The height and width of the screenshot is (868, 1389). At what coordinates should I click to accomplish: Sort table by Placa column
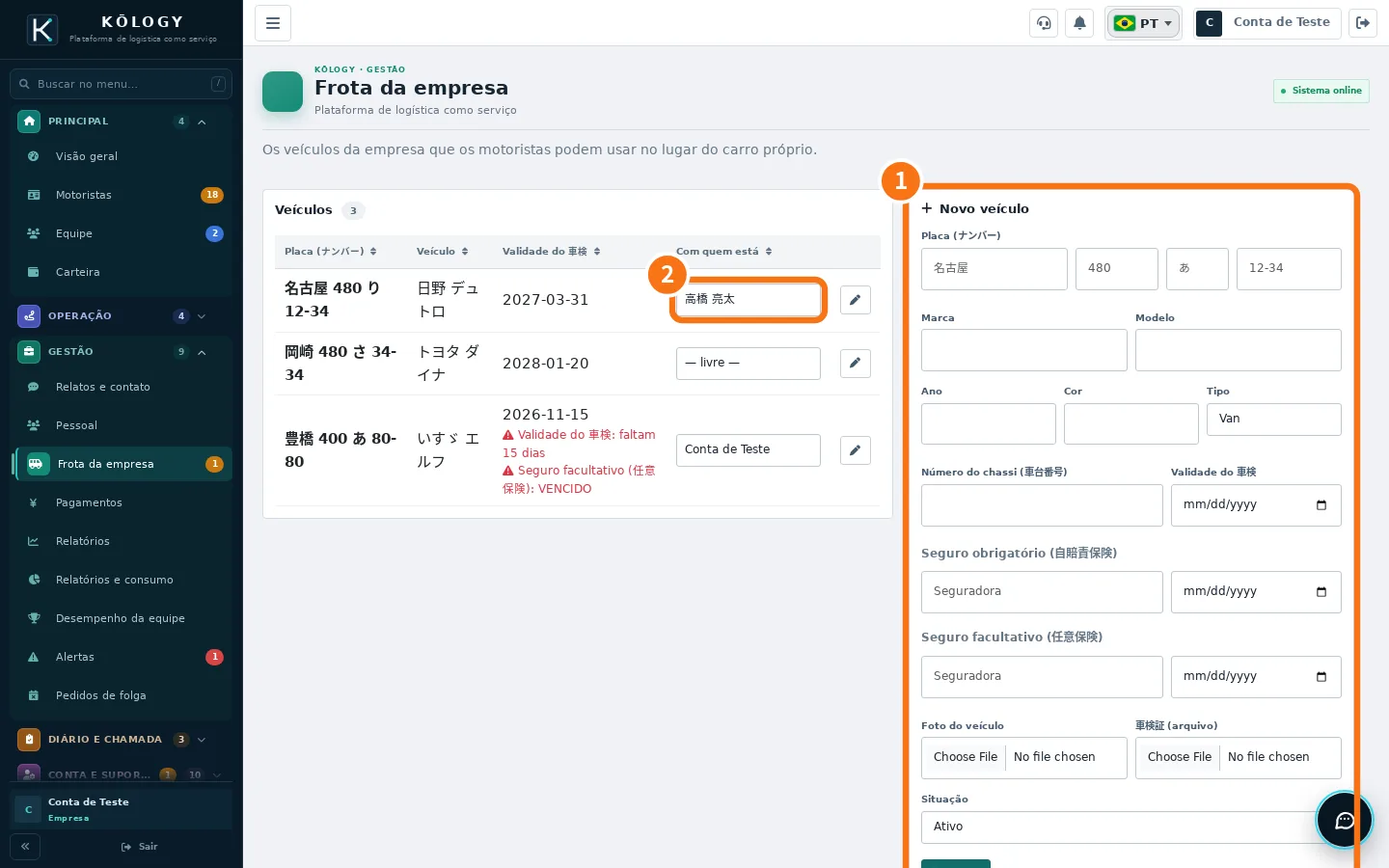[x=330, y=252]
